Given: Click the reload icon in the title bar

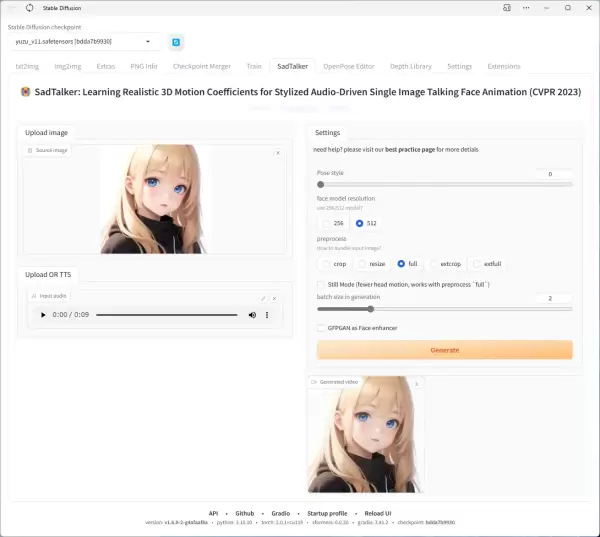Looking at the screenshot, I should [29, 8].
